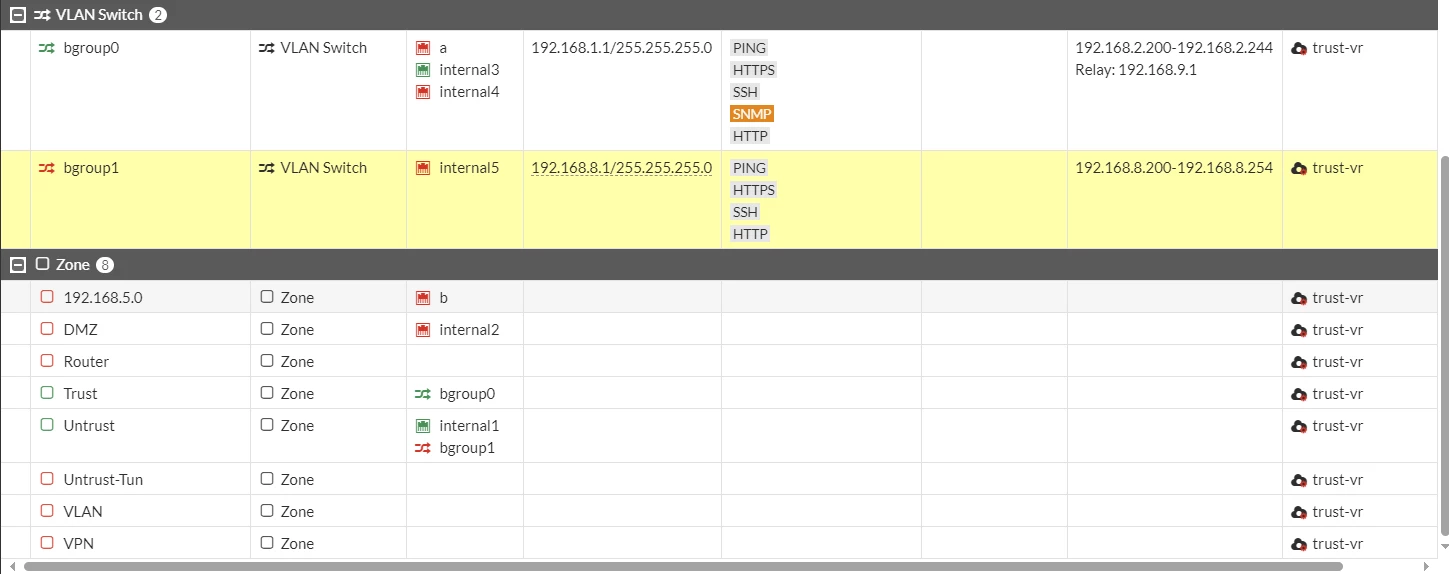Select the Trust zone name
This screenshot has height=574, width=1449.
pos(80,394)
